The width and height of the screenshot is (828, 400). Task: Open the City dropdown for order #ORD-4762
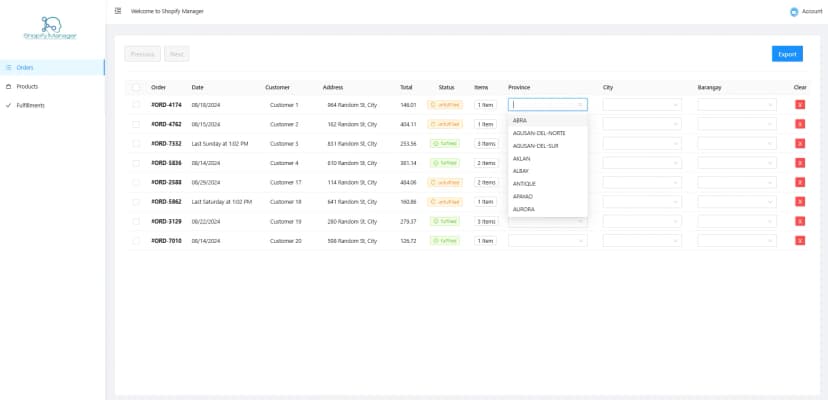[x=642, y=124]
